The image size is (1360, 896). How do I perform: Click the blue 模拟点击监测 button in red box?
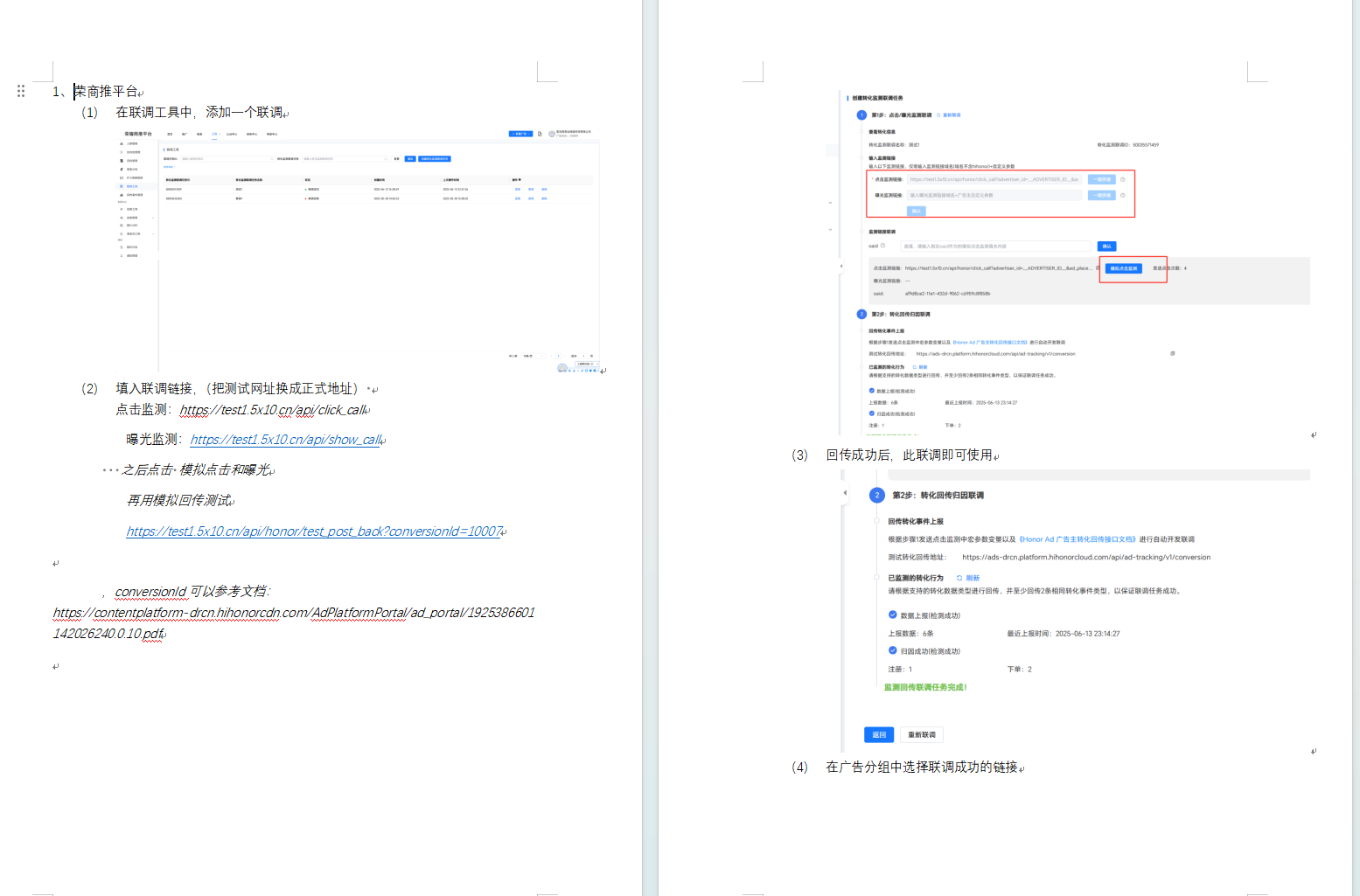(1123, 268)
